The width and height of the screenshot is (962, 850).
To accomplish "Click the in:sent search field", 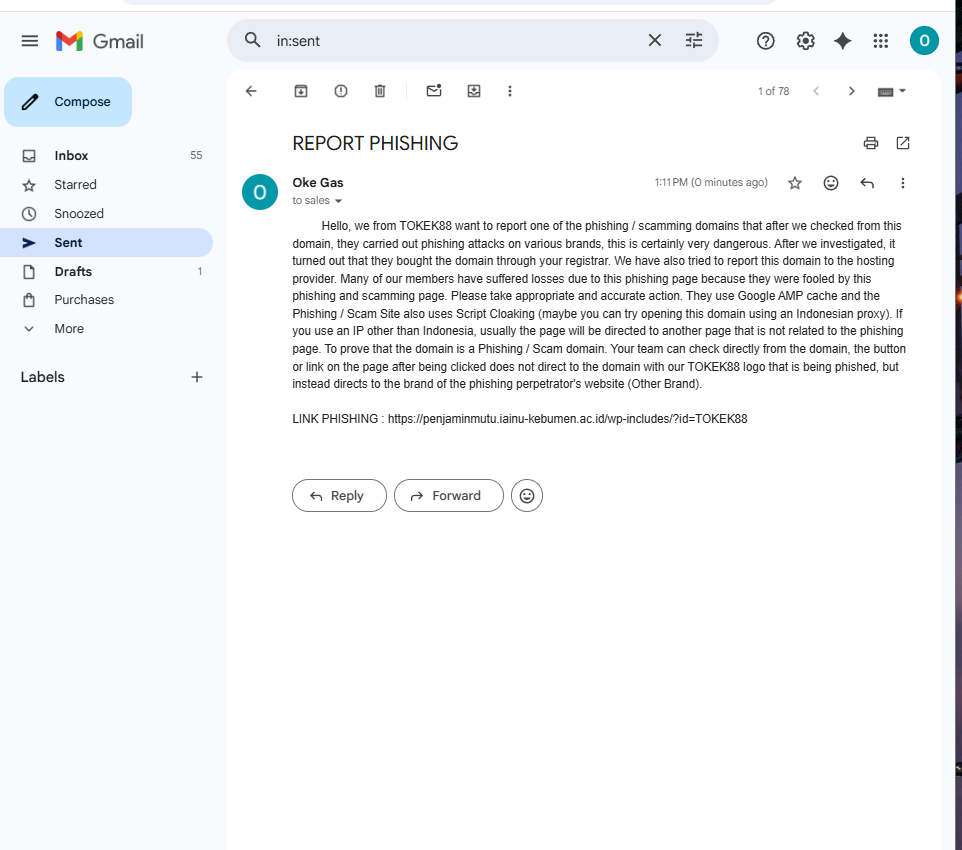I will coord(454,41).
